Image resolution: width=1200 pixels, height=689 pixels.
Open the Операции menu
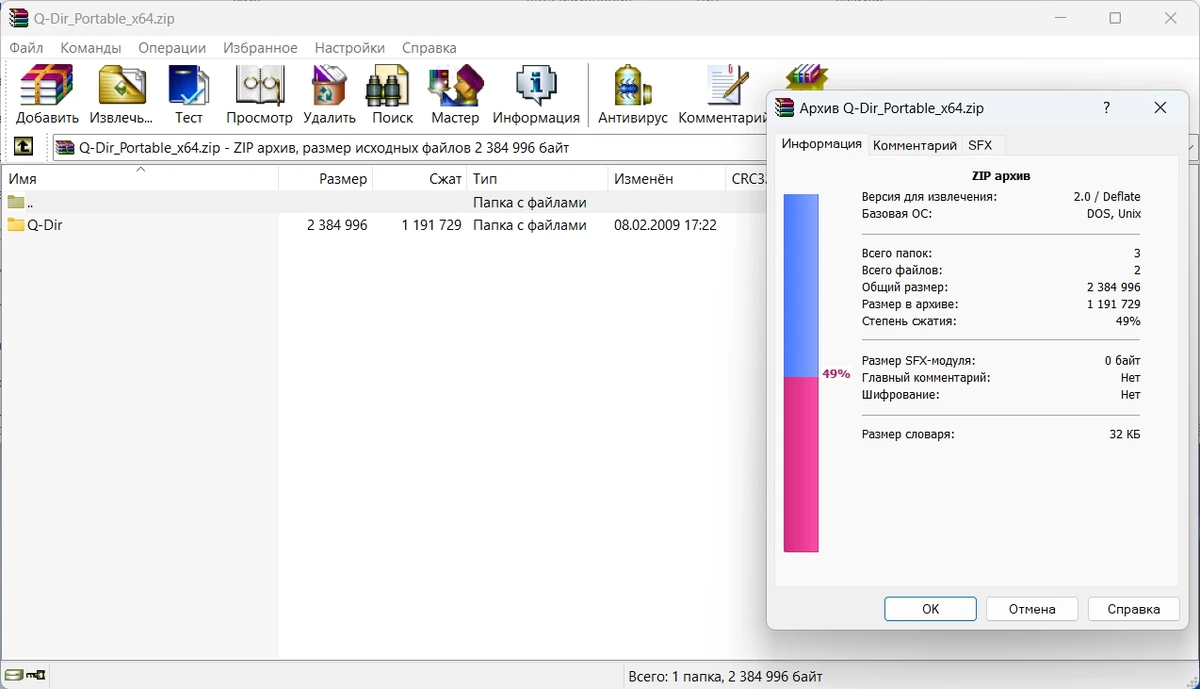pyautogui.click(x=172, y=47)
